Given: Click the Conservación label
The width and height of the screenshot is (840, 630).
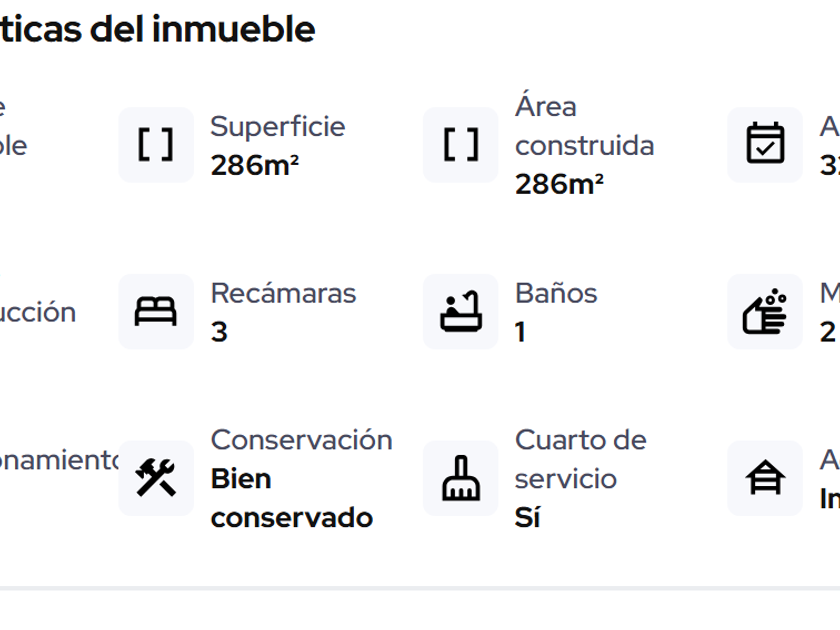Looking at the screenshot, I should (x=301, y=440).
